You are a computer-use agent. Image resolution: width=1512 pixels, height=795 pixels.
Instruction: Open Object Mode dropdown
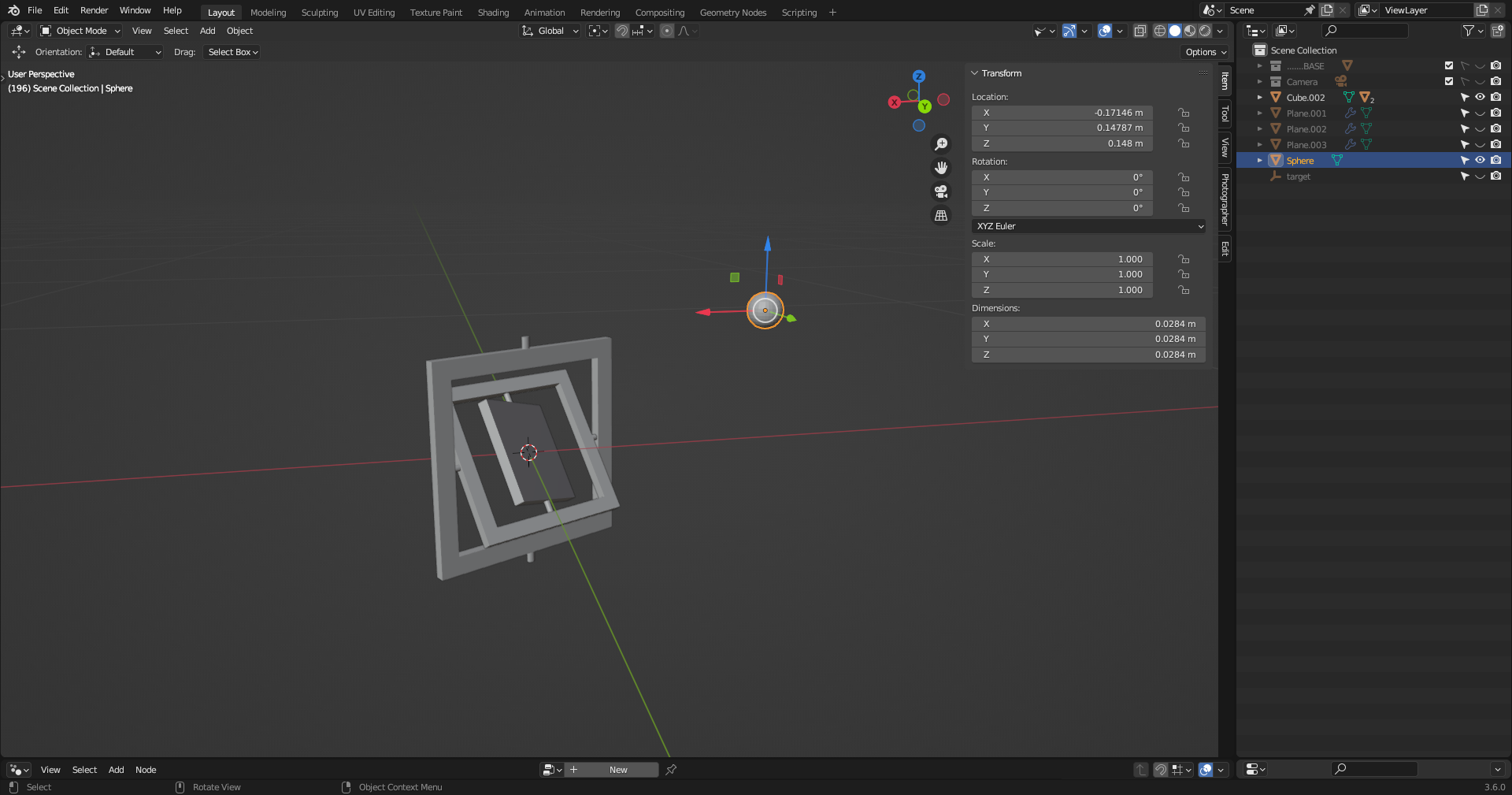pyautogui.click(x=80, y=31)
